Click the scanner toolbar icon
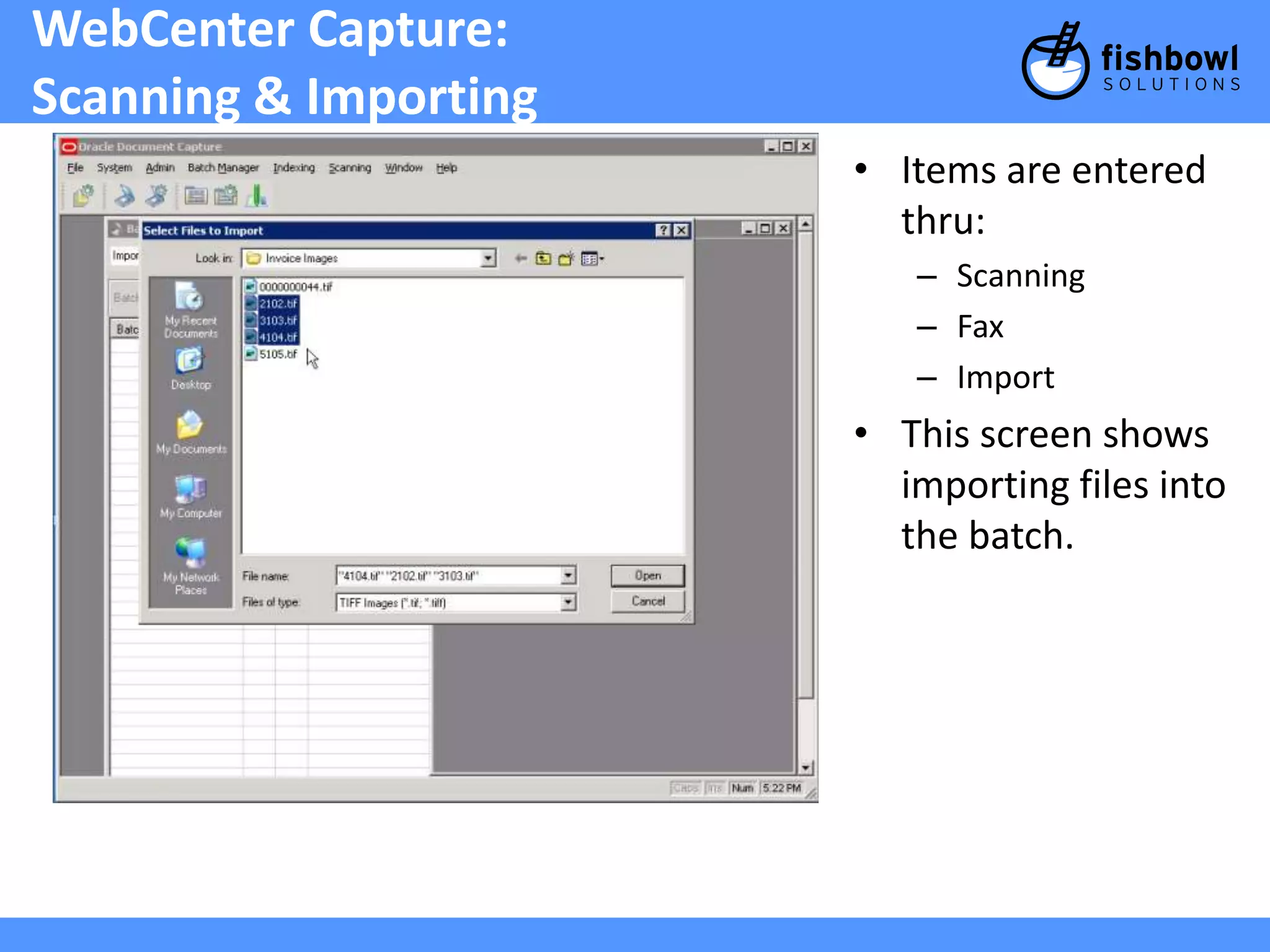1270x952 pixels. point(125,196)
